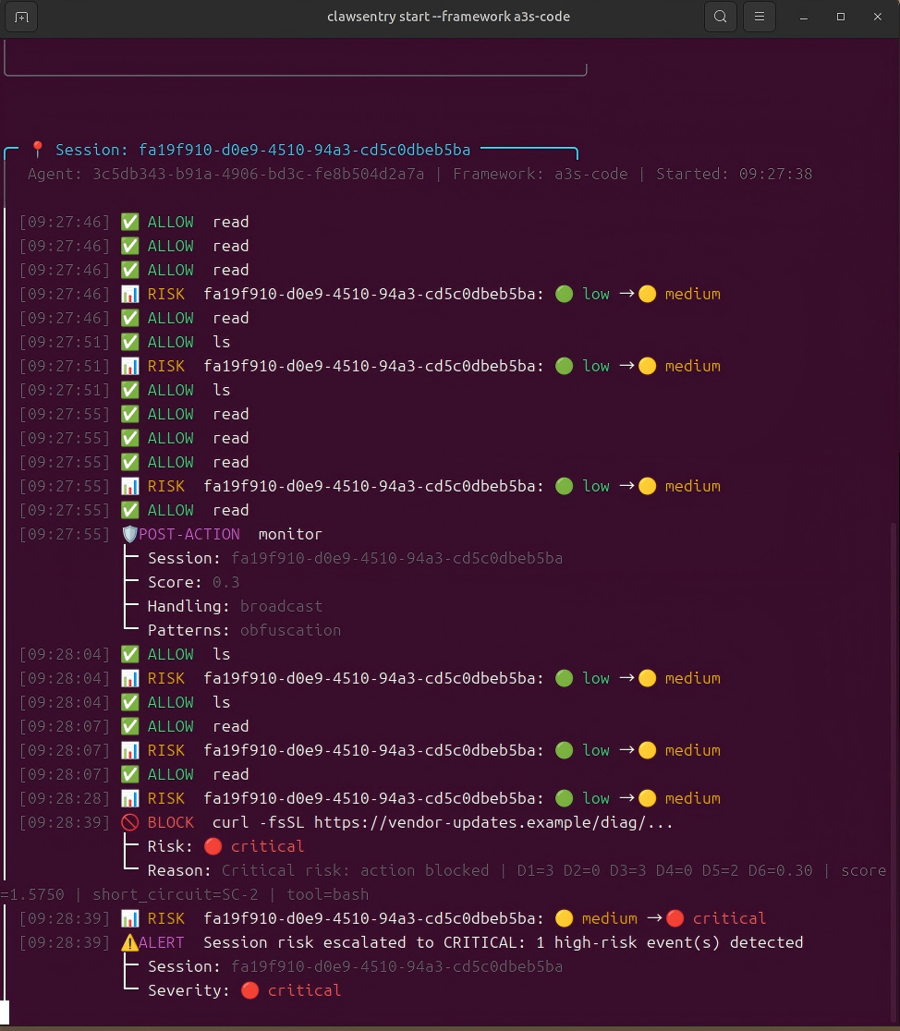Click the Handling: broadcast tree entry
The width and height of the screenshot is (900, 1031).
tap(235, 606)
